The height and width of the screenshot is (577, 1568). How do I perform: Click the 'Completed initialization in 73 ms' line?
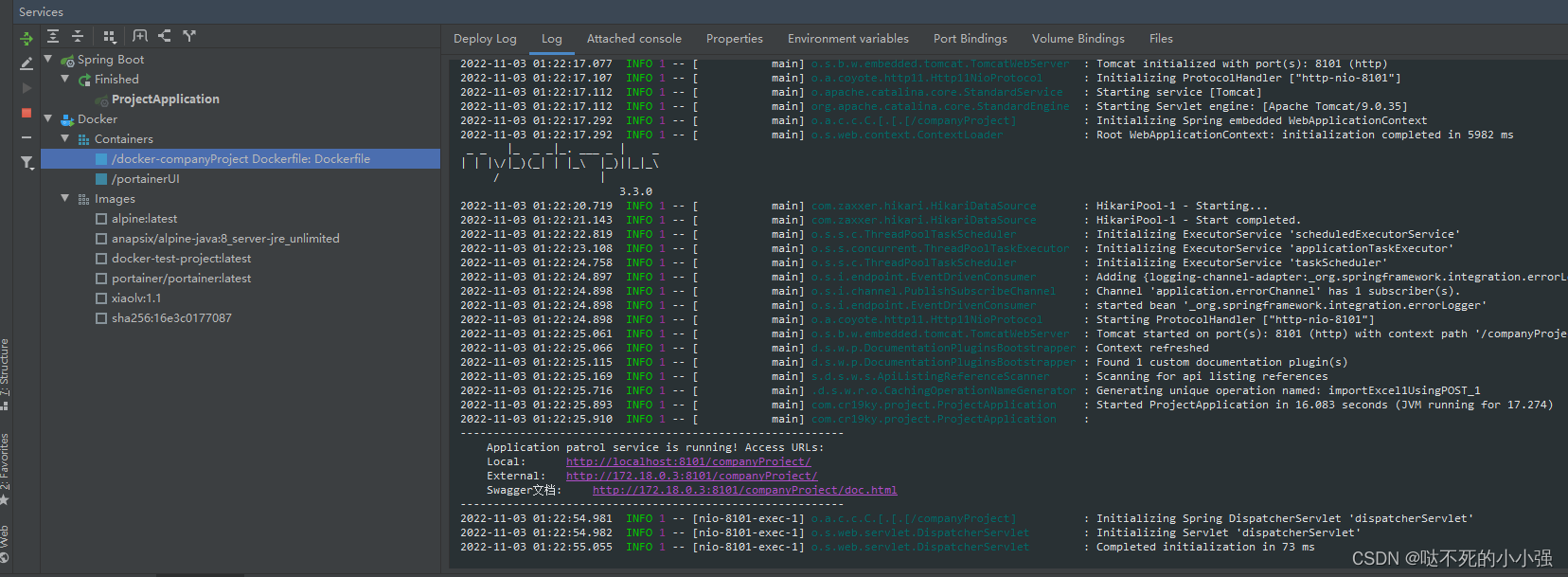[x=1205, y=548]
